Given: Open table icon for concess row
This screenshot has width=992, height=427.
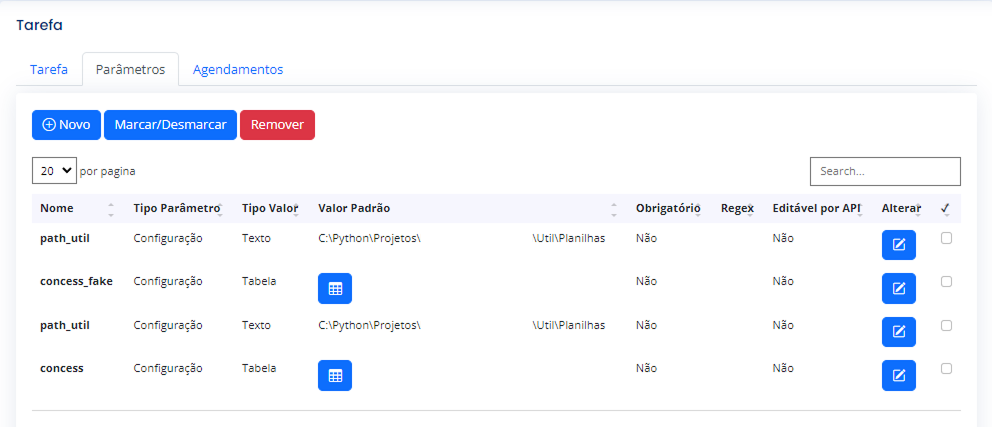Looking at the screenshot, I should click(335, 376).
